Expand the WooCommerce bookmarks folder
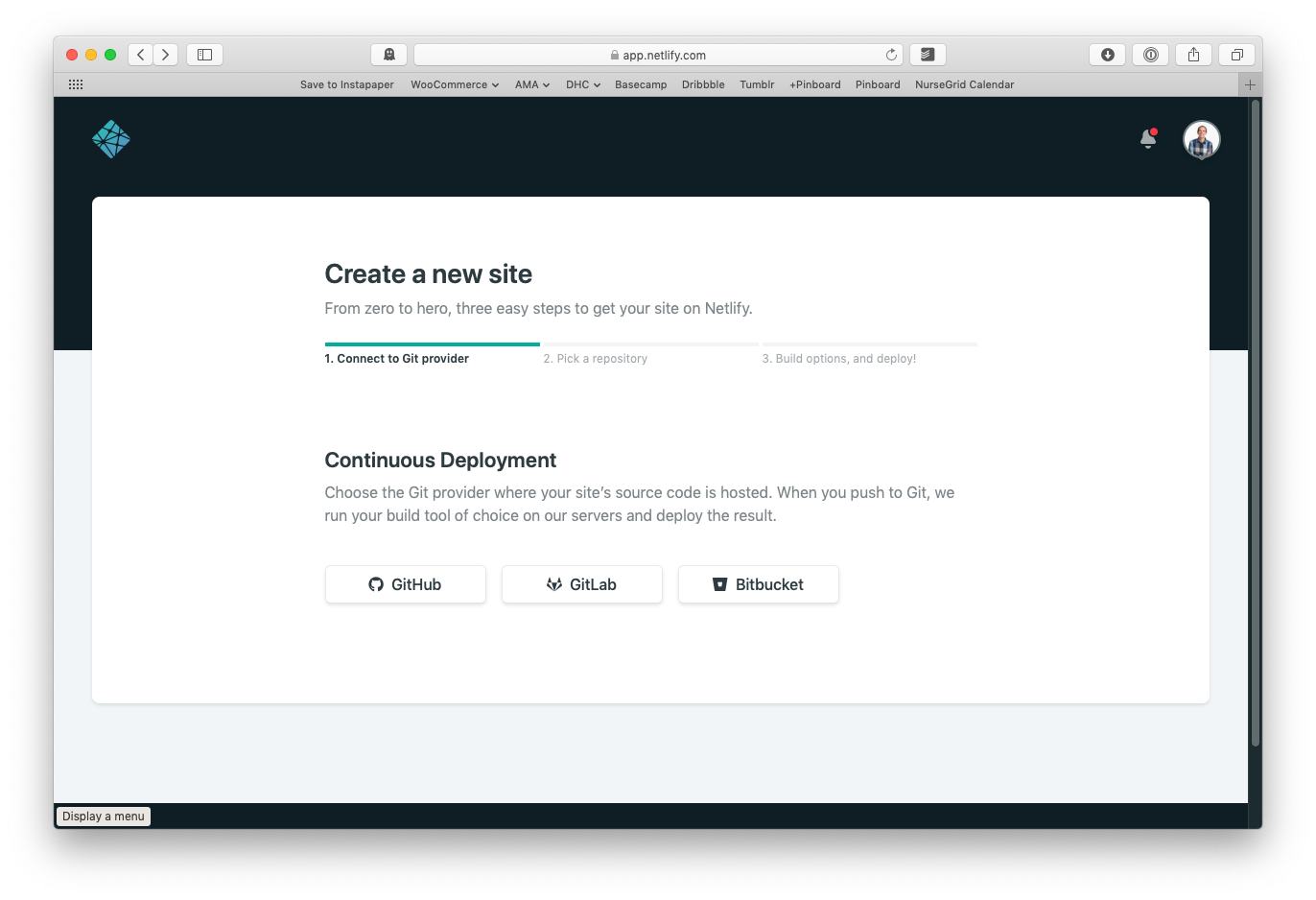 pyautogui.click(x=455, y=84)
